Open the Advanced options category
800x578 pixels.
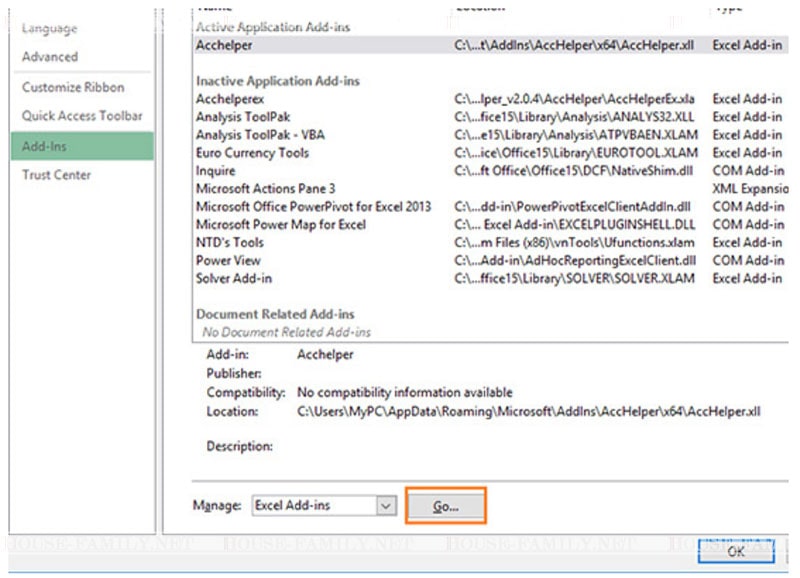click(50, 57)
